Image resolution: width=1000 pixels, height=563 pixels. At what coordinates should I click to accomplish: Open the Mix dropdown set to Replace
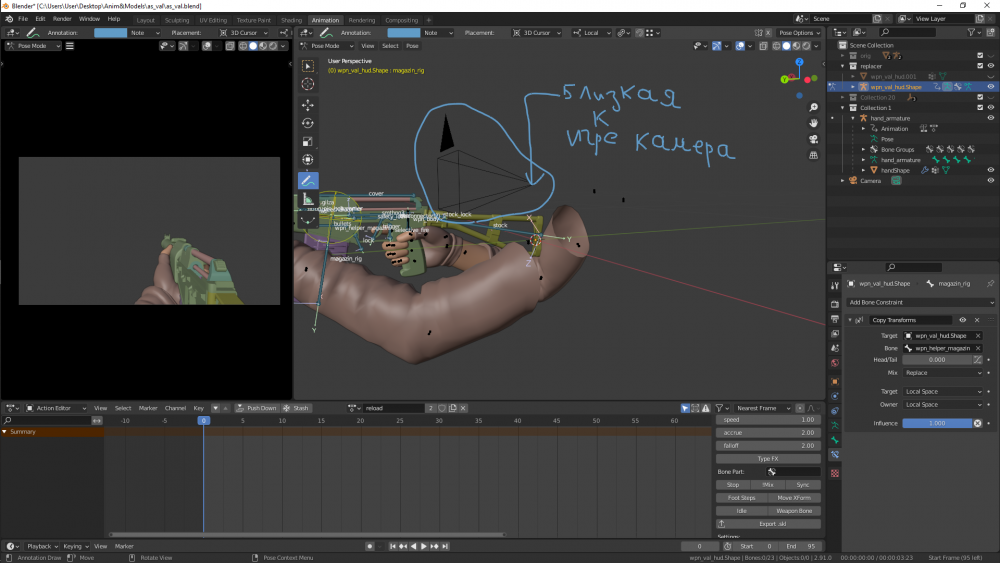click(x=943, y=372)
